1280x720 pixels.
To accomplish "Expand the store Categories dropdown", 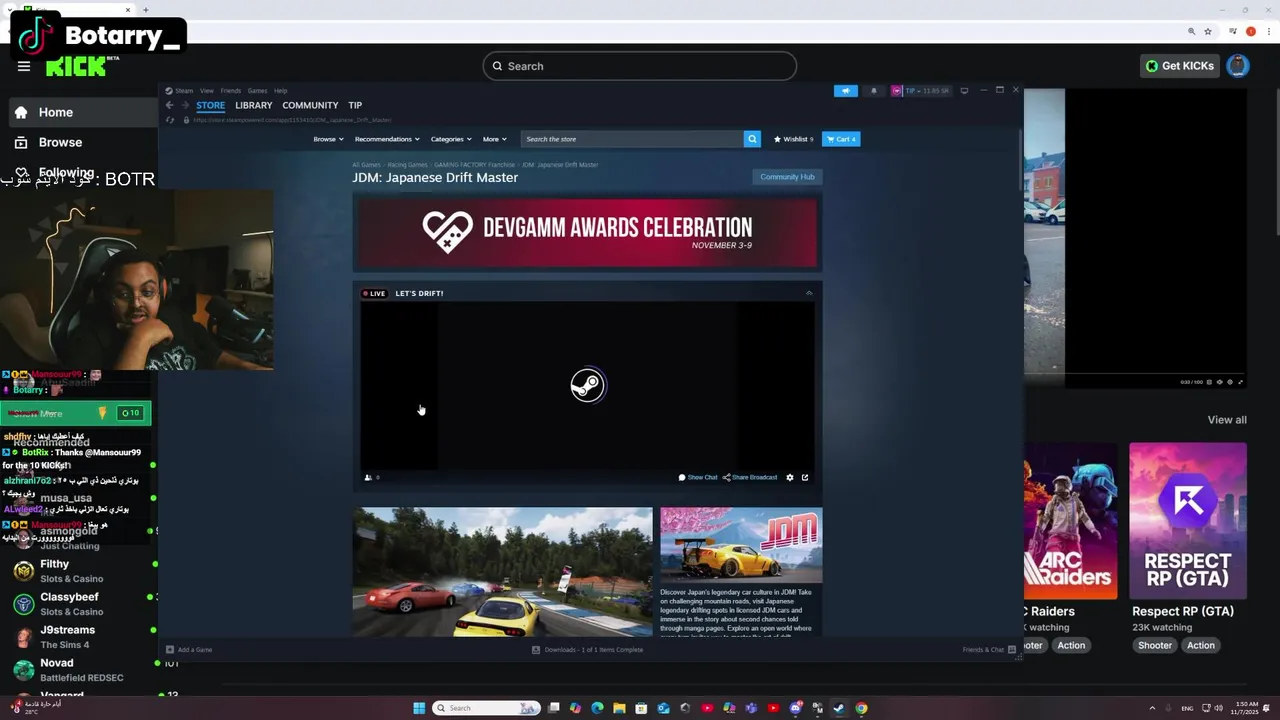I will pyautogui.click(x=450, y=139).
